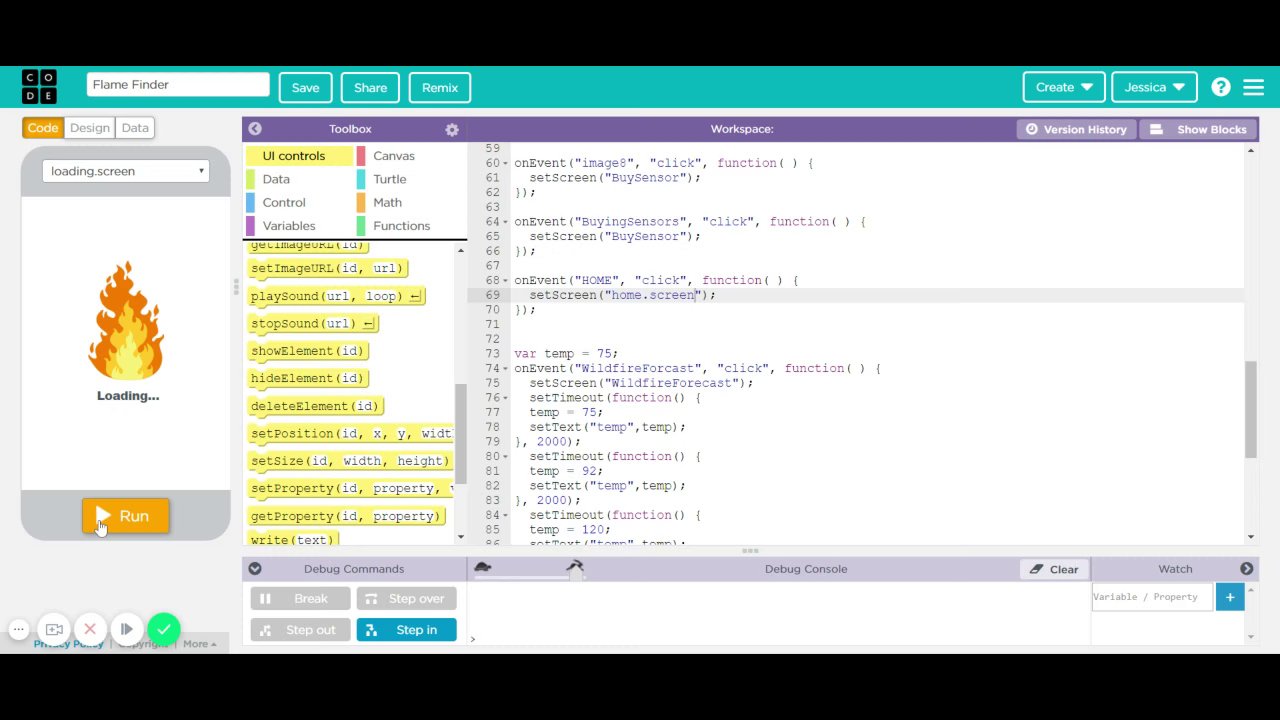1280x720 pixels.
Task: Select the Control toolbox category
Action: (299, 202)
